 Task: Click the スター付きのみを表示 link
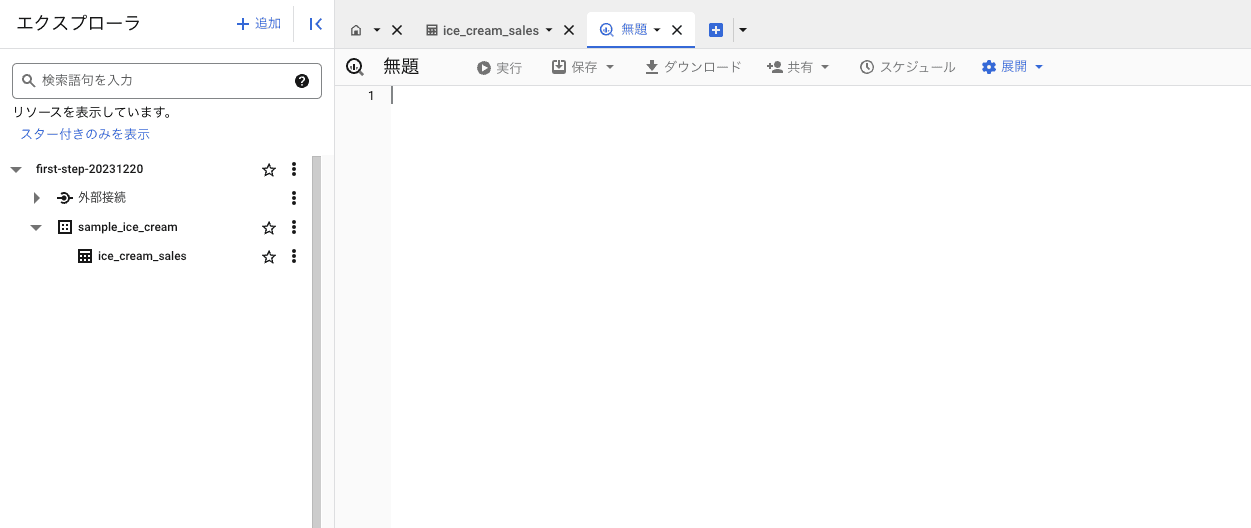coord(85,134)
